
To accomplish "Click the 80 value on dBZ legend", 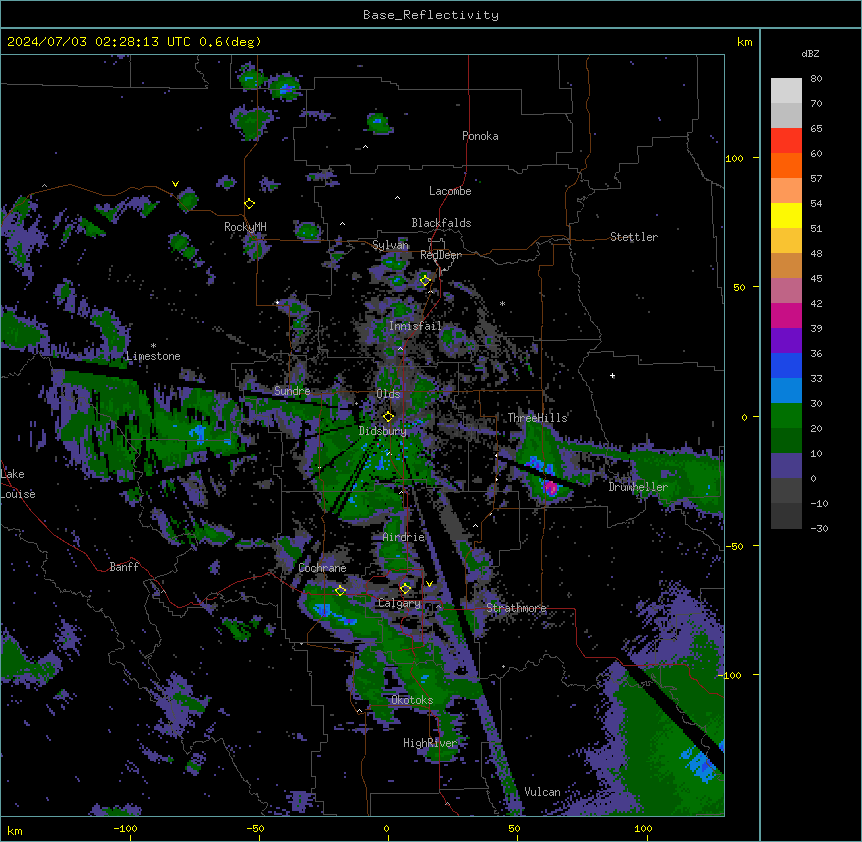I will tap(816, 79).
